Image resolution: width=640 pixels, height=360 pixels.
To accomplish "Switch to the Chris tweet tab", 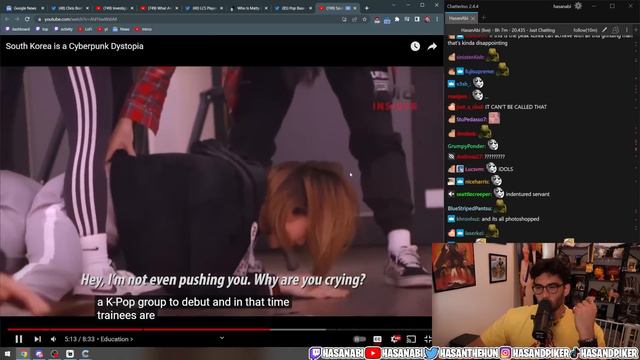I will [x=69, y=8].
